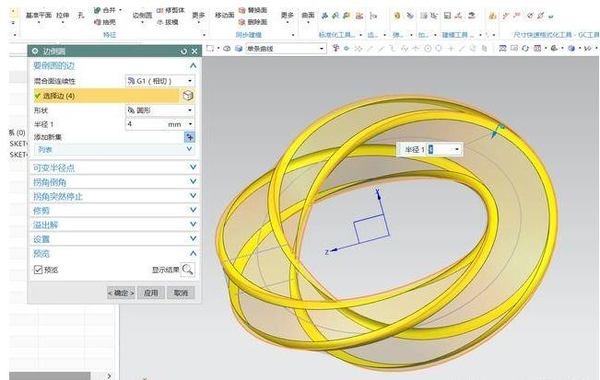Click the on-screen 半径 1 input in viewport

pos(440,149)
